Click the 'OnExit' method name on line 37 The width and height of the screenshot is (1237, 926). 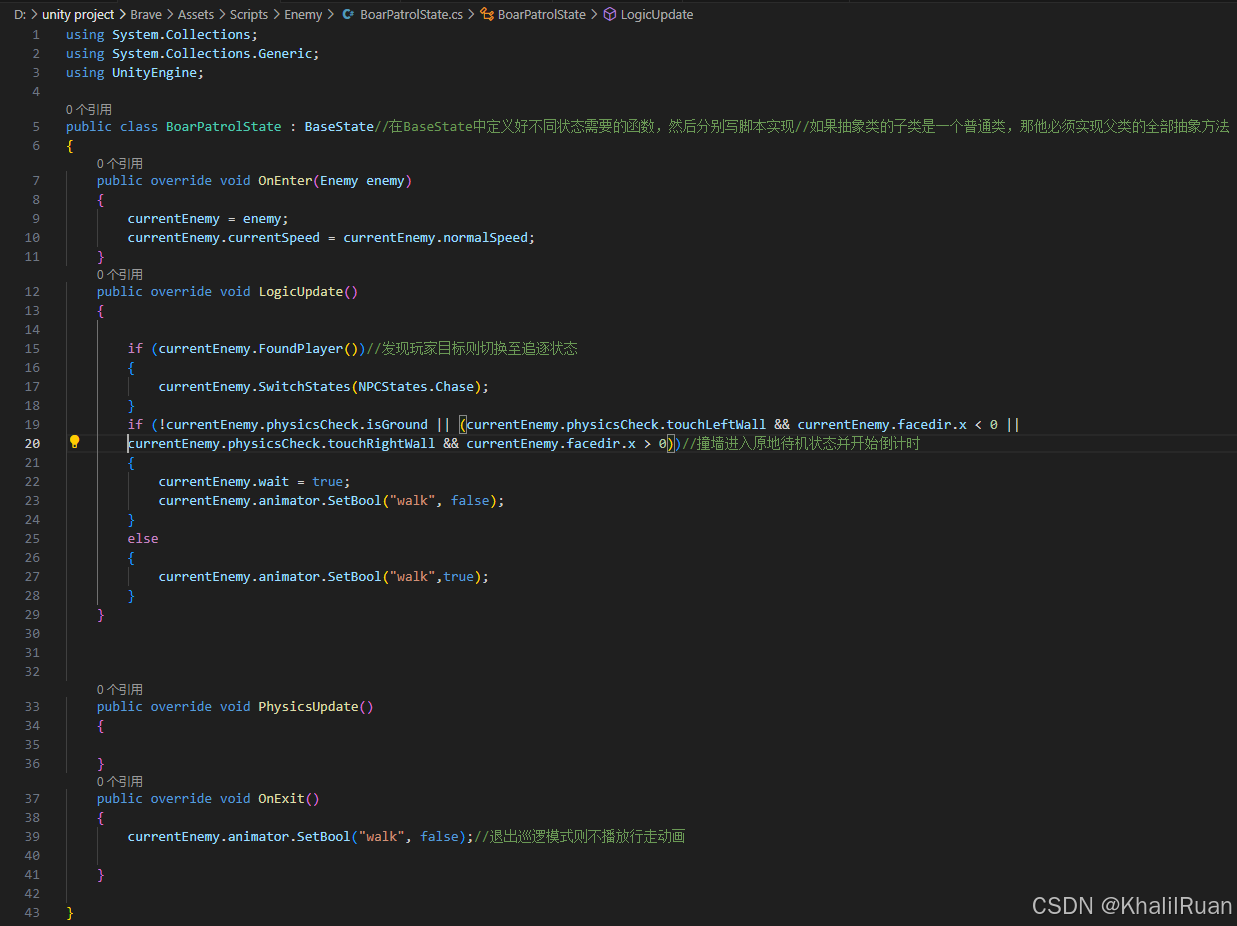282,798
